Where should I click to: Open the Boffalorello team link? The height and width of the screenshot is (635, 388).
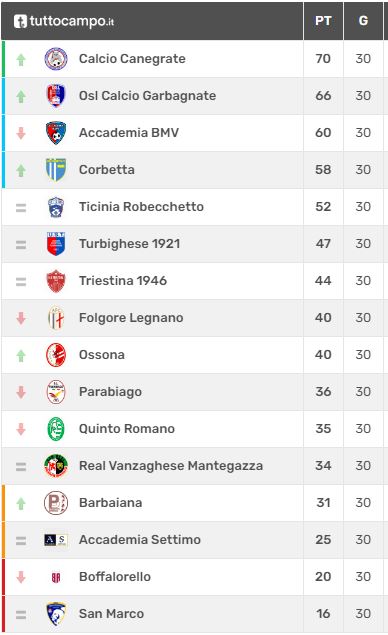(x=115, y=577)
